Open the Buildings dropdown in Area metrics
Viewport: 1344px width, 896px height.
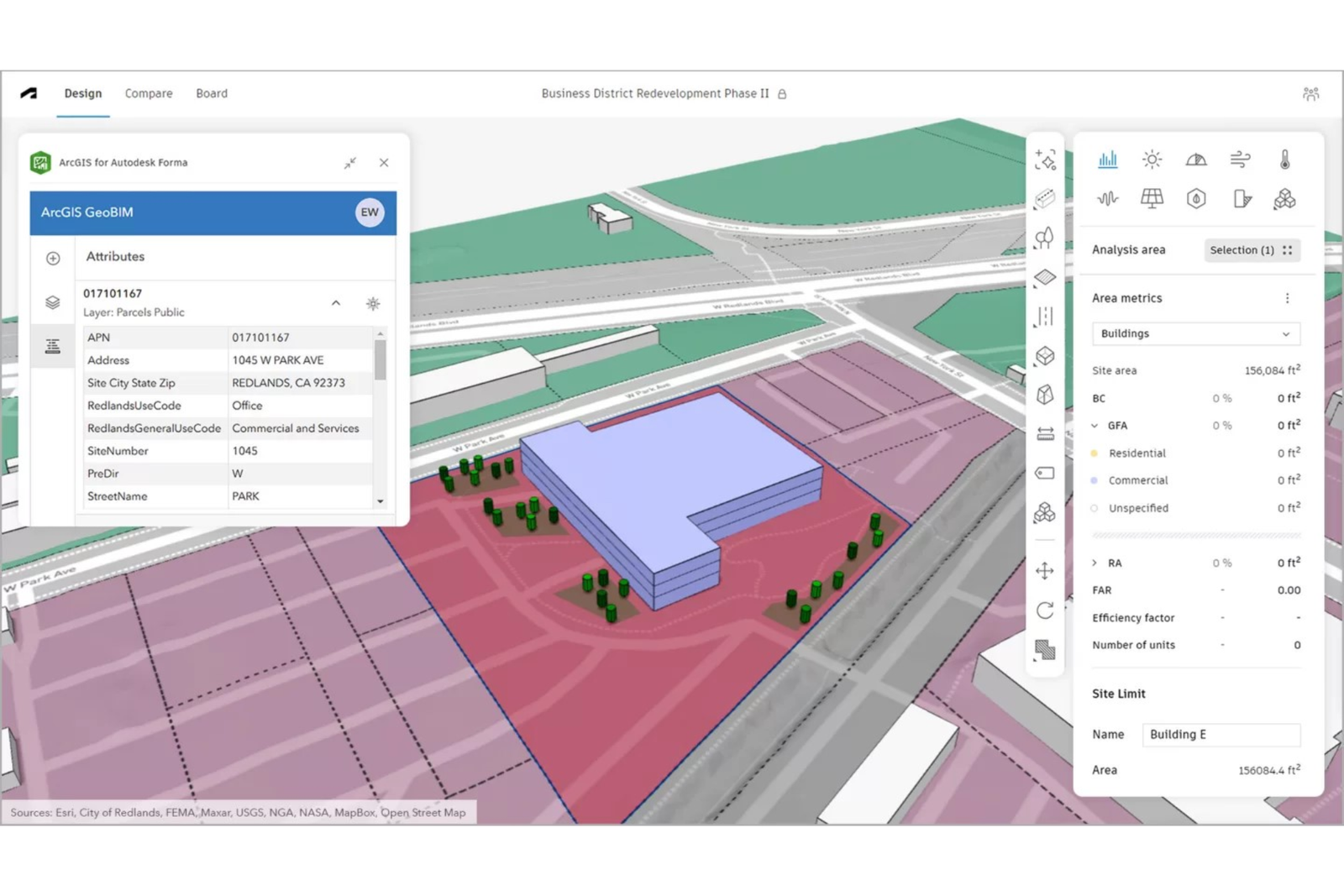[1195, 333]
